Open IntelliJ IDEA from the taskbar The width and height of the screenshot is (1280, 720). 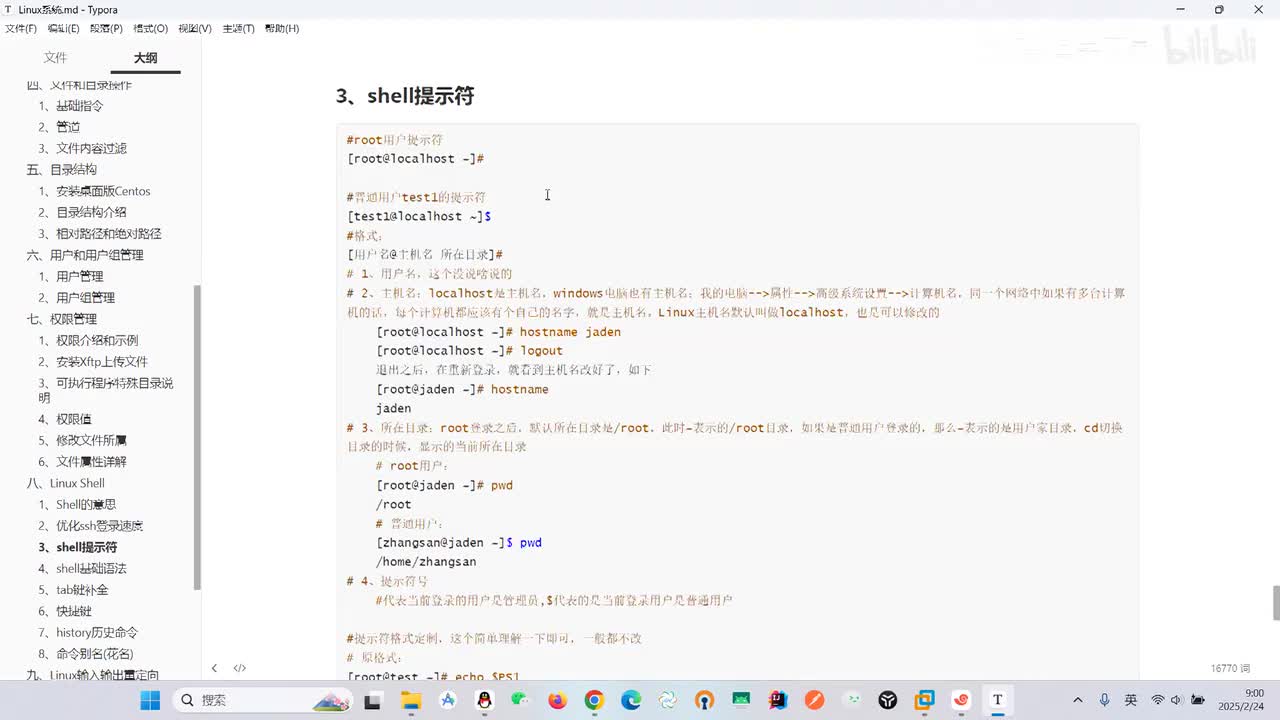[778, 700]
